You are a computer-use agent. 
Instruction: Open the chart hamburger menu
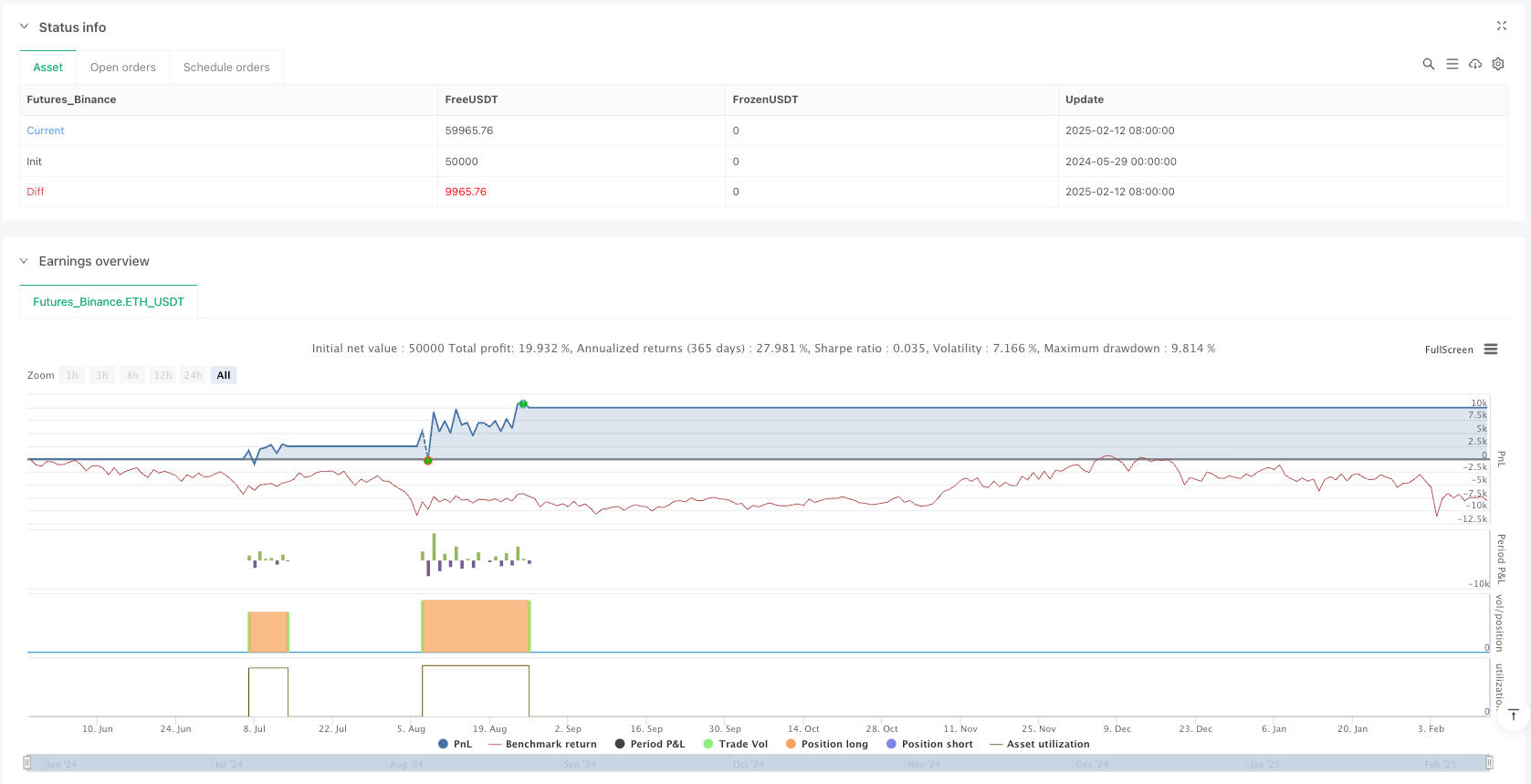click(x=1491, y=350)
